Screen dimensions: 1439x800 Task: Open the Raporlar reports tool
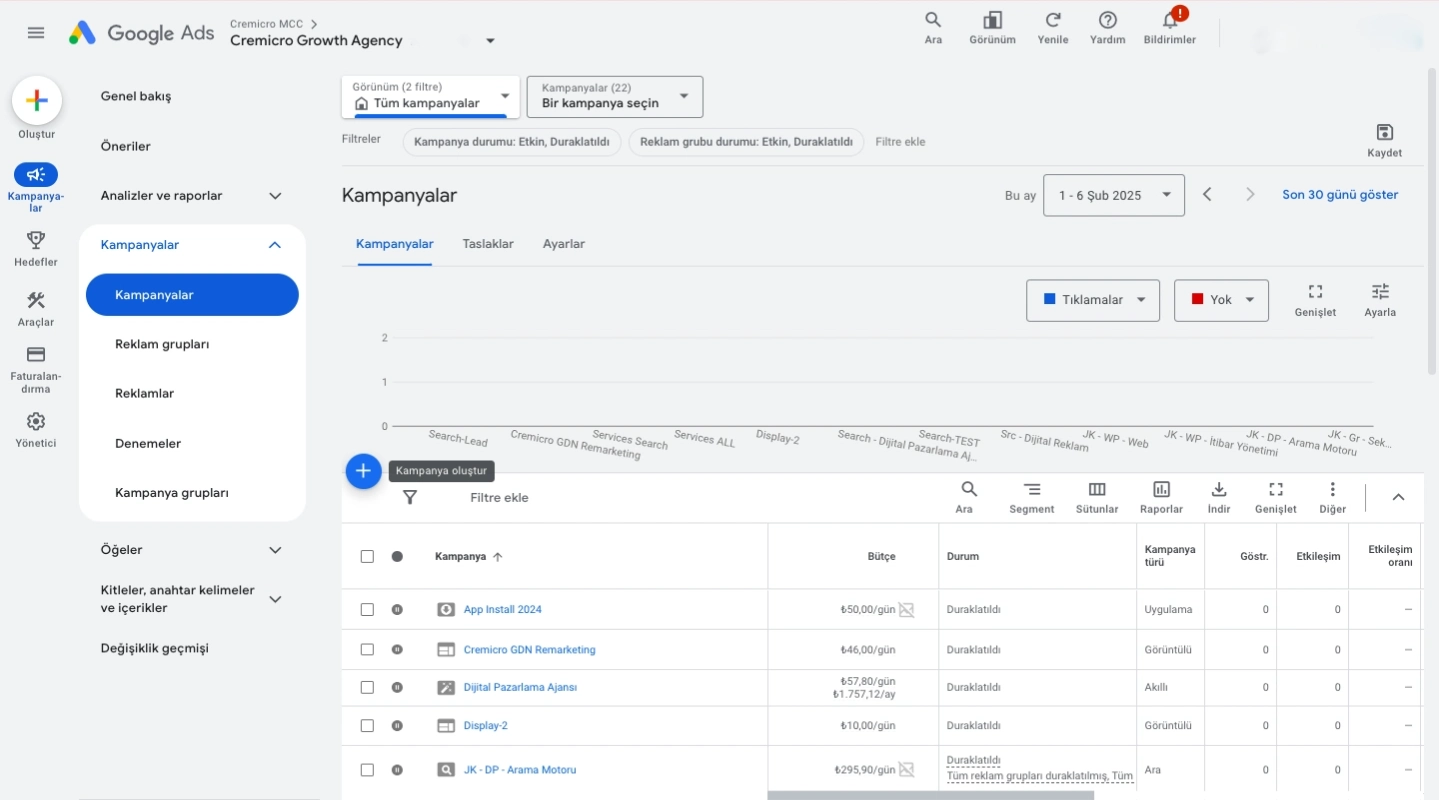(1161, 497)
